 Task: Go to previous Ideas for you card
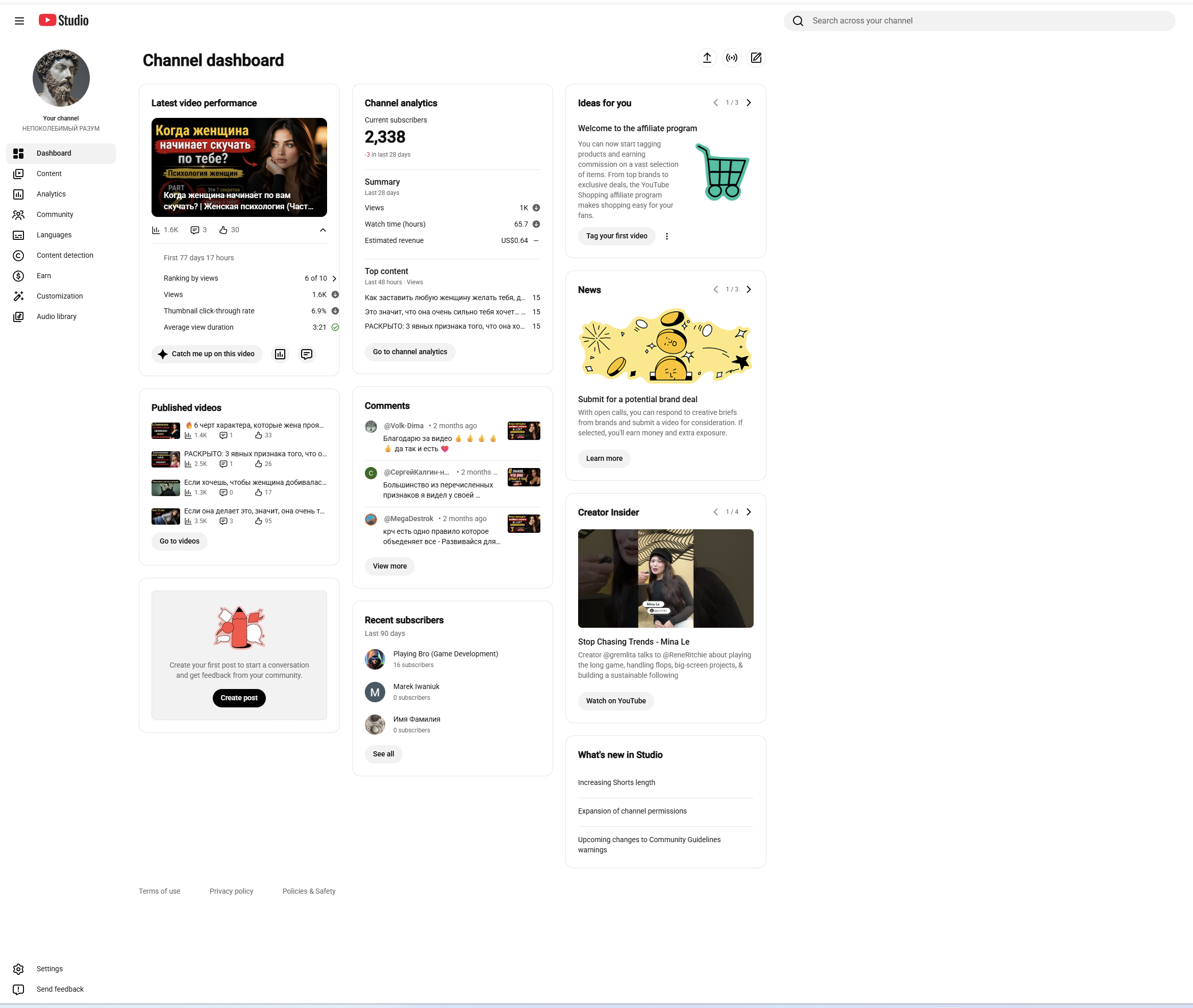pyautogui.click(x=715, y=103)
